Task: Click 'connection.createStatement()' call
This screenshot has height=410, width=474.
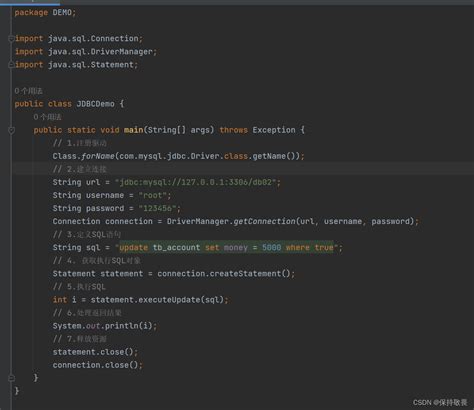Action: point(224,274)
